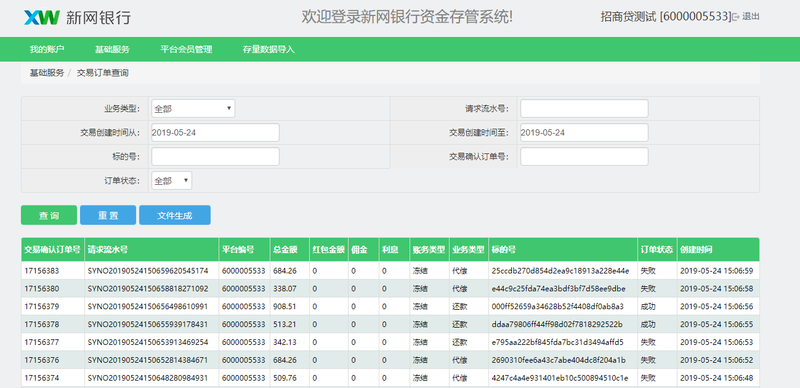Viewport: 800px width, 388px height.
Task: Click the 红包金额 column header
Action: (329, 250)
